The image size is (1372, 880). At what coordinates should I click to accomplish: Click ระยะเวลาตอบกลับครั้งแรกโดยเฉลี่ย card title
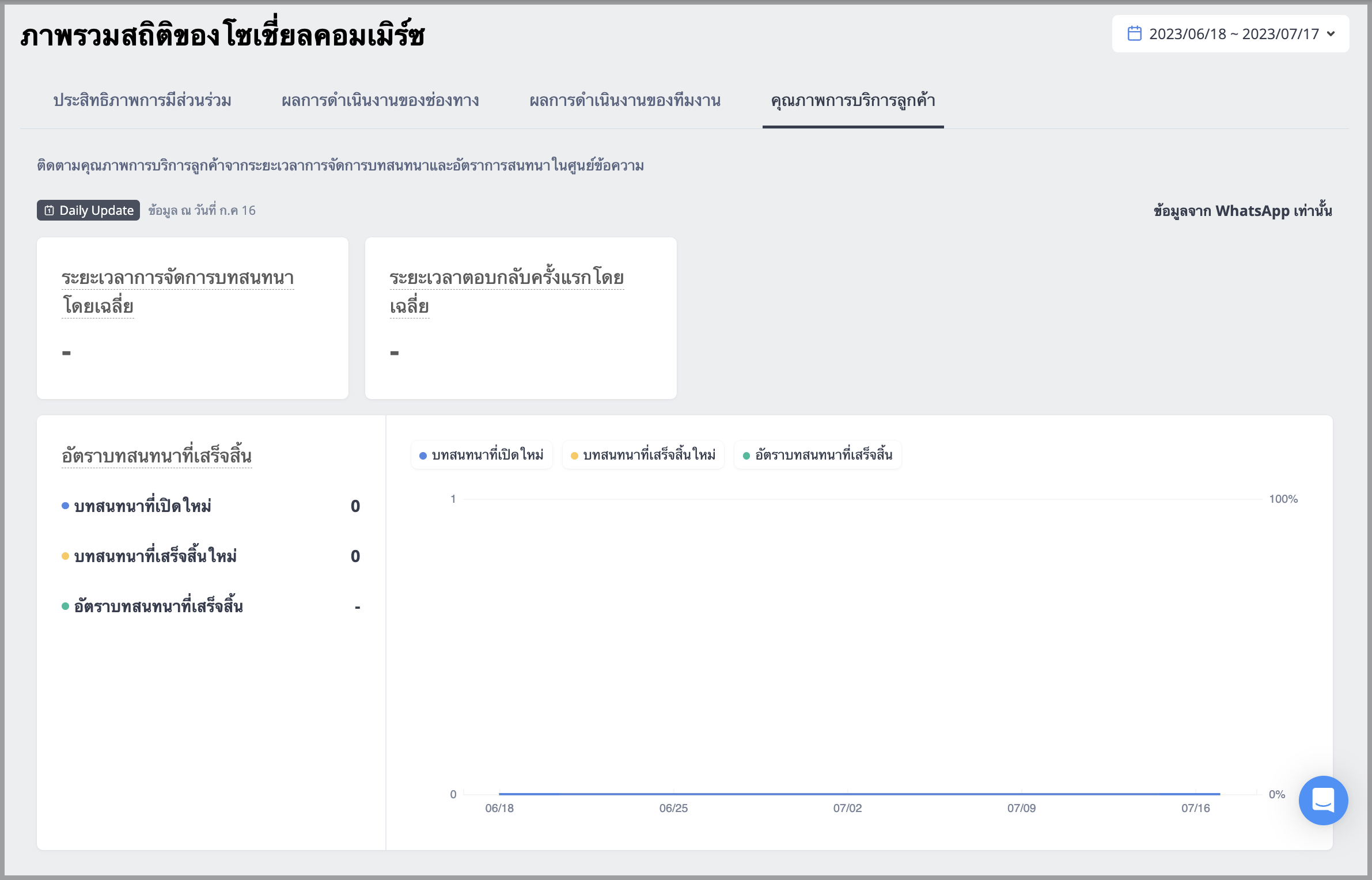(506, 292)
